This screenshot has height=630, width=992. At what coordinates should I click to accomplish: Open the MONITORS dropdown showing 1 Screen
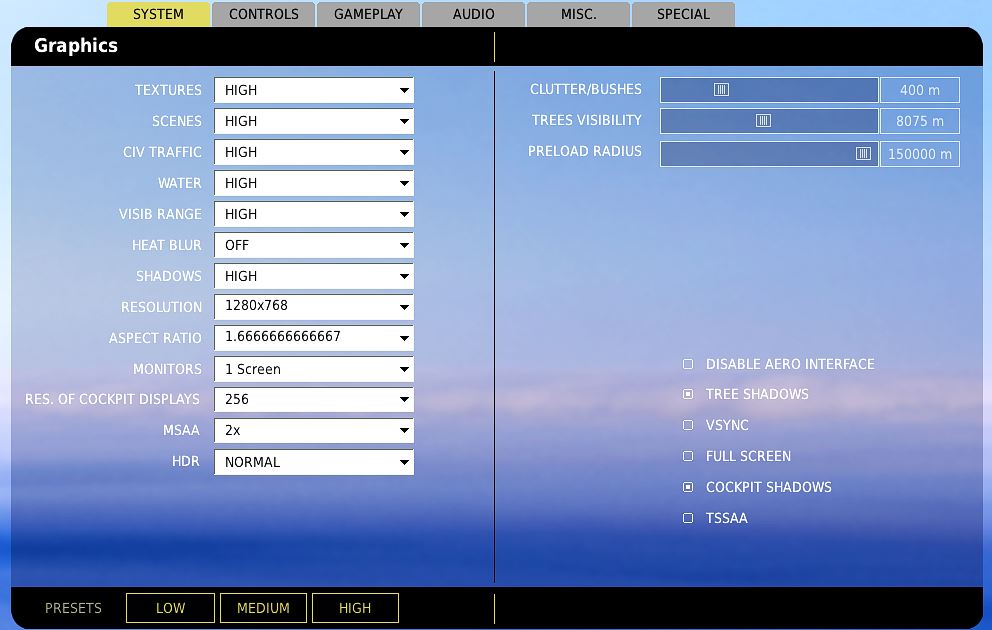click(314, 369)
